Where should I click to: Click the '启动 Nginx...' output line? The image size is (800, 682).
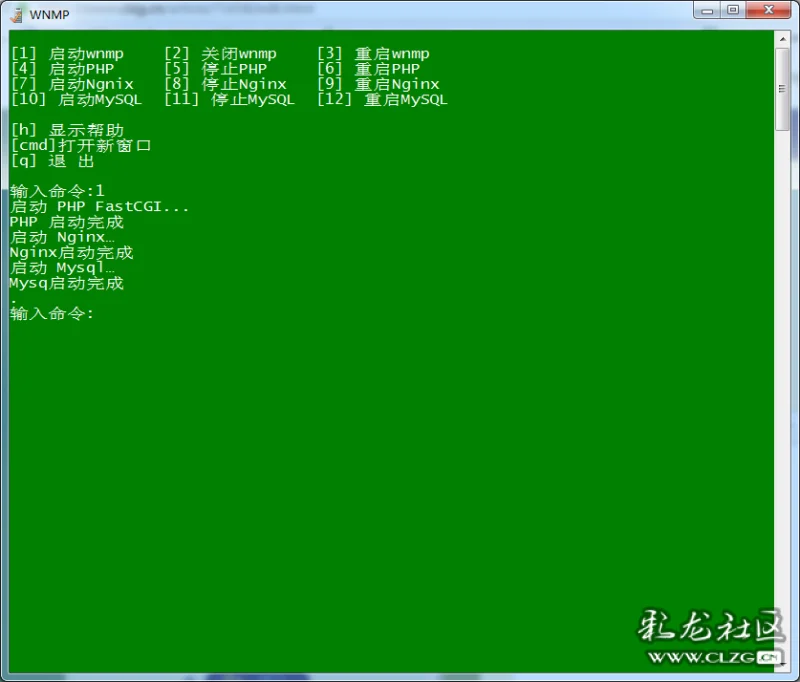(x=62, y=237)
